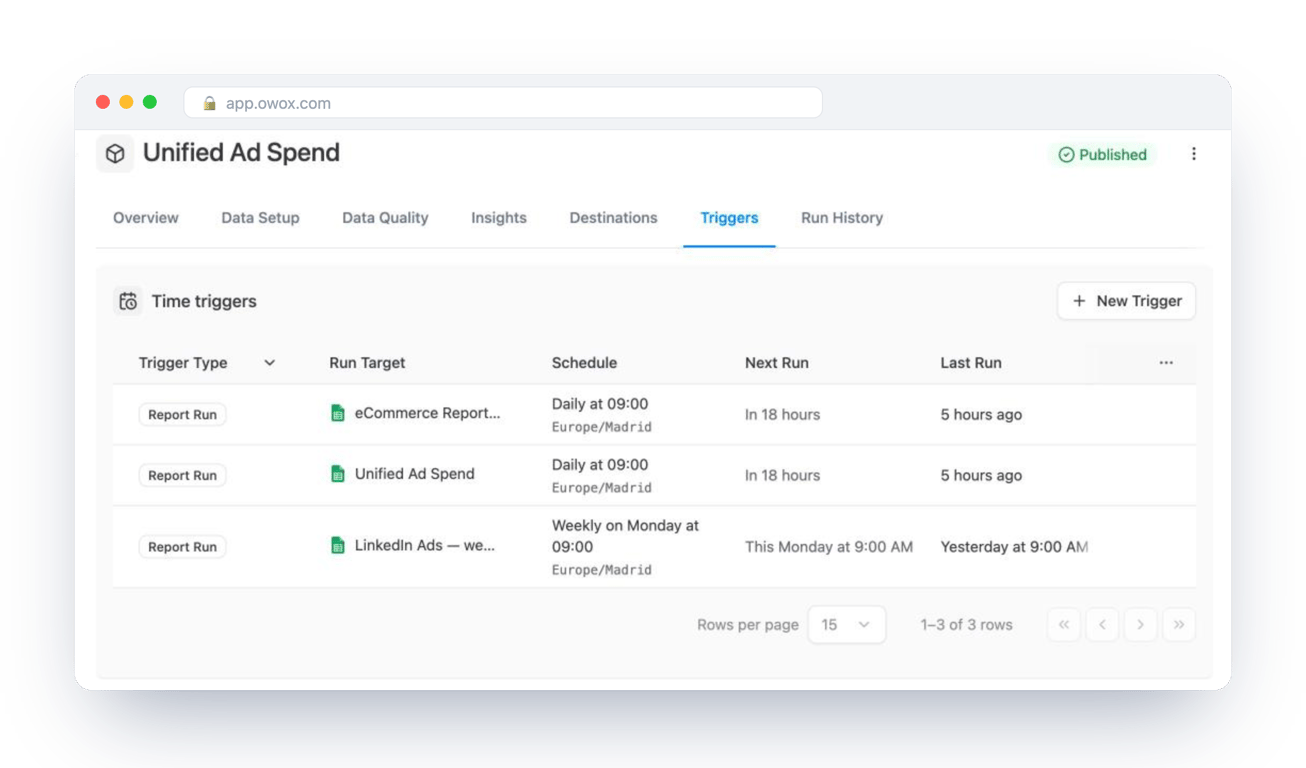Screen dimensions: 1306x768
Task: Click Report Run badge in Unified Ad Spend row
Action: 182,476
